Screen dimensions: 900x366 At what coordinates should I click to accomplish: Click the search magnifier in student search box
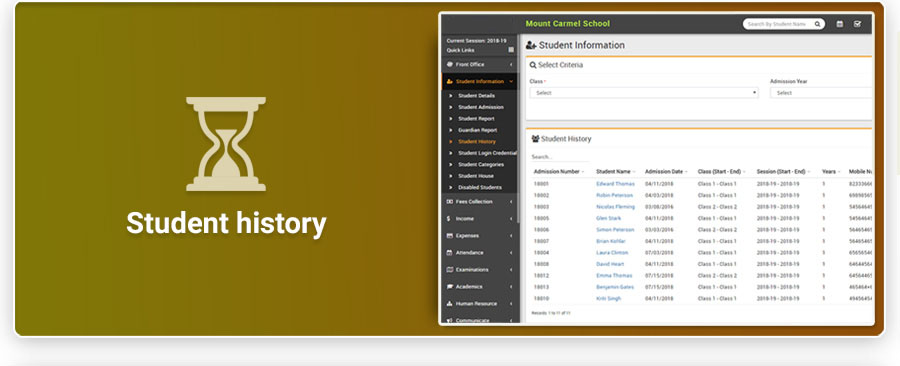point(817,24)
